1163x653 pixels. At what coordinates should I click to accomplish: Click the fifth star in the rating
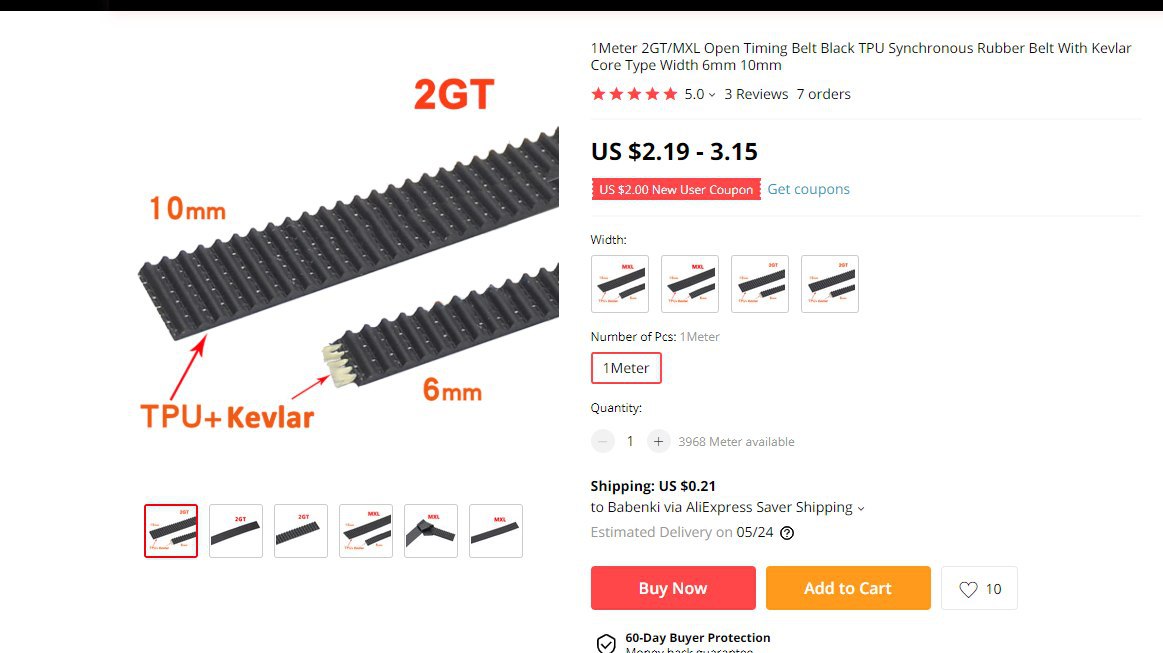671,94
